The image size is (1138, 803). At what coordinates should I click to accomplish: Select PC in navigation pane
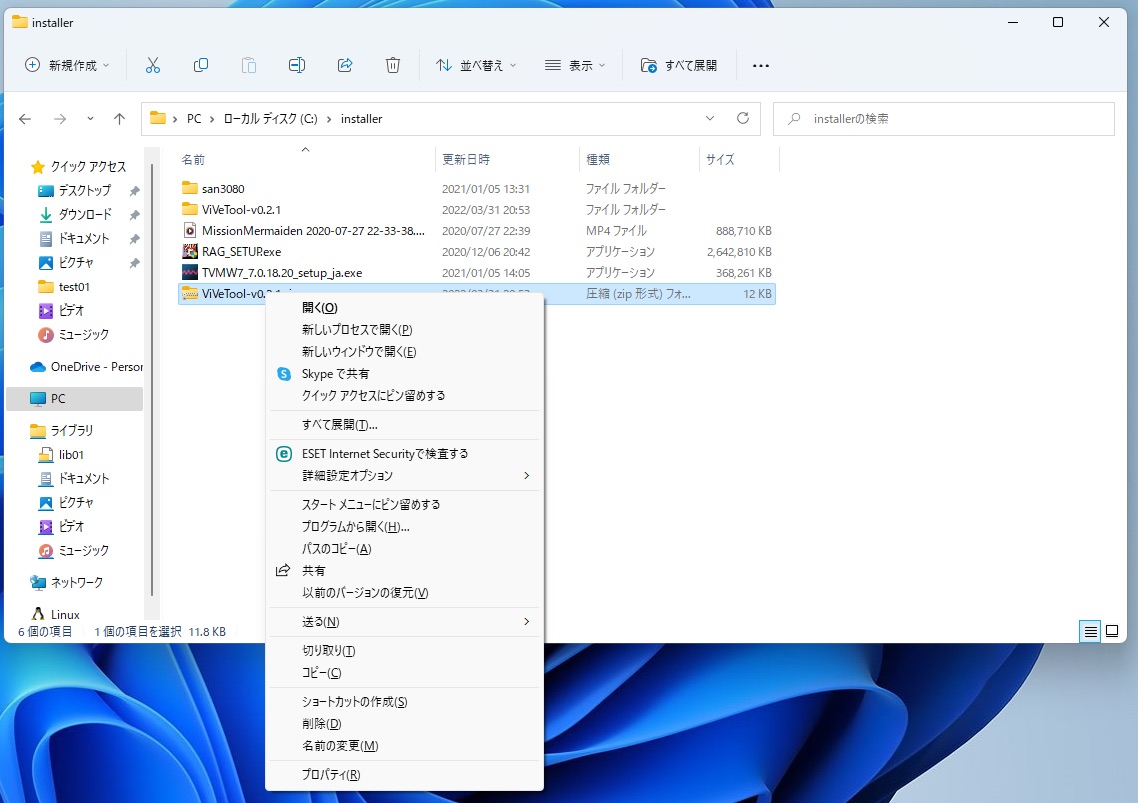pyautogui.click(x=75, y=399)
